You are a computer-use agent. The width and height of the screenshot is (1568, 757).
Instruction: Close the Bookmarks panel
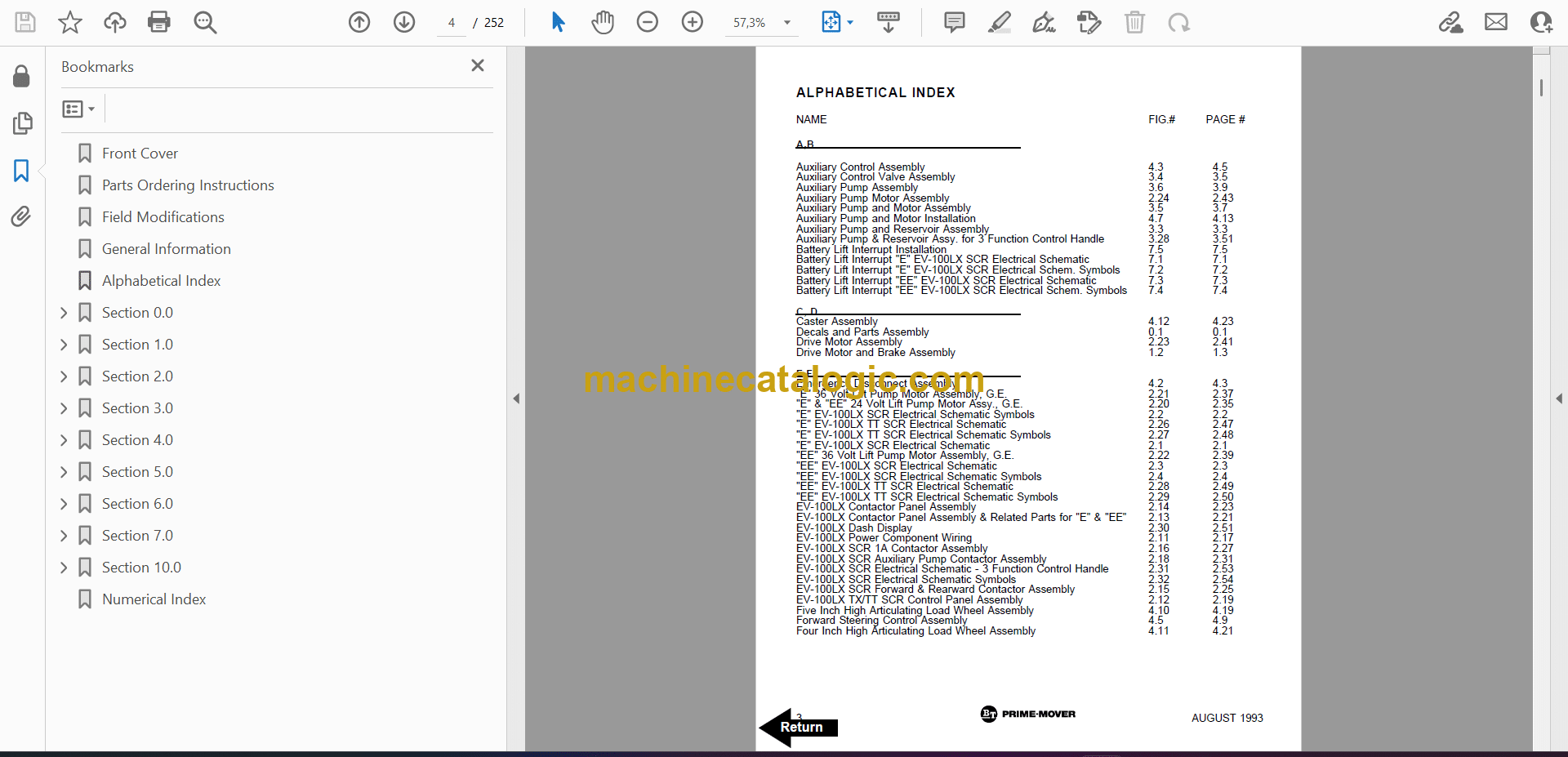[478, 65]
